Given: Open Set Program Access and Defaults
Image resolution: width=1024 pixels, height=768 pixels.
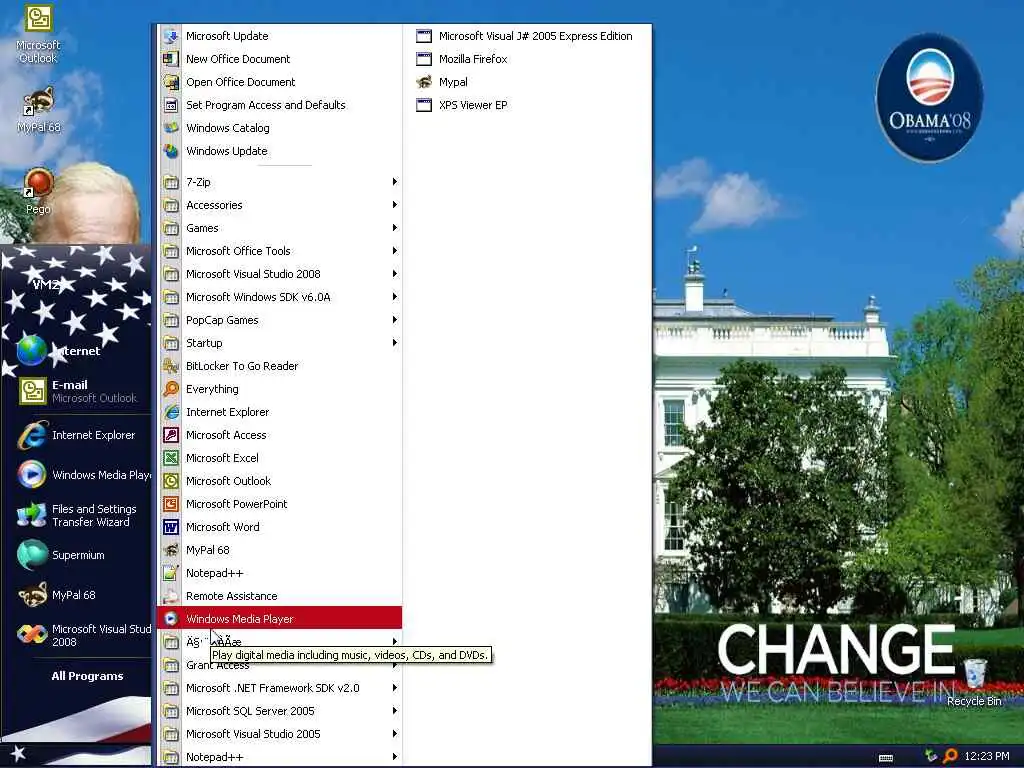Looking at the screenshot, I should (x=280, y=104).
